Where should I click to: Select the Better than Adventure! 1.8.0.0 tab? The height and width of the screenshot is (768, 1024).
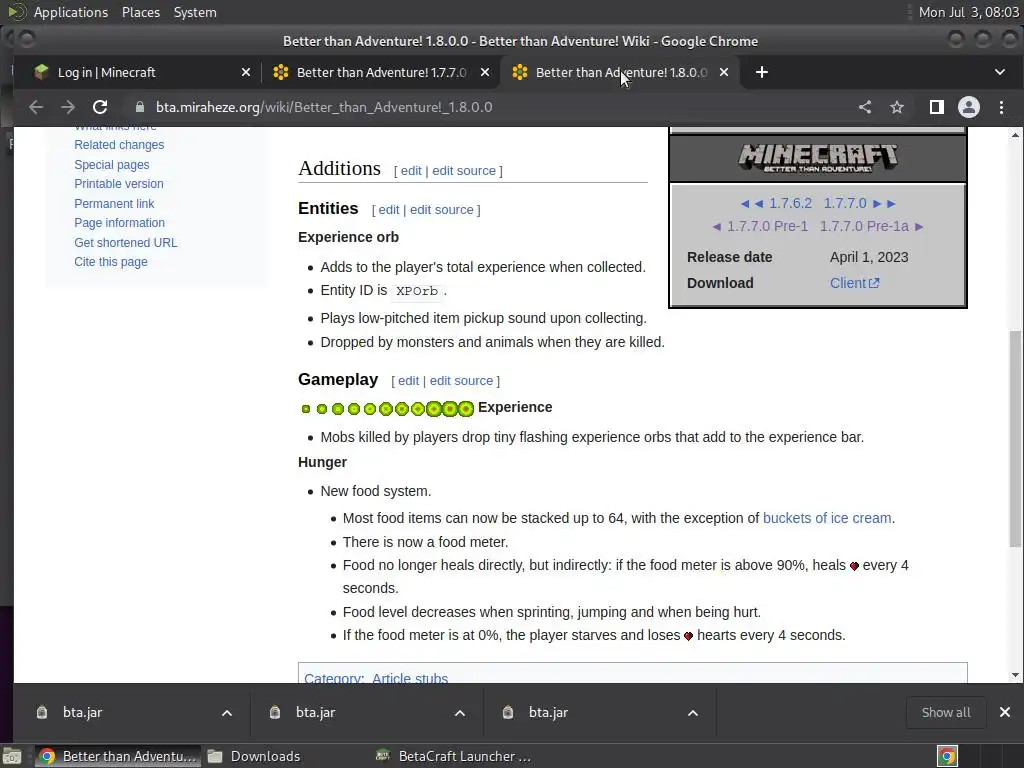620,72
